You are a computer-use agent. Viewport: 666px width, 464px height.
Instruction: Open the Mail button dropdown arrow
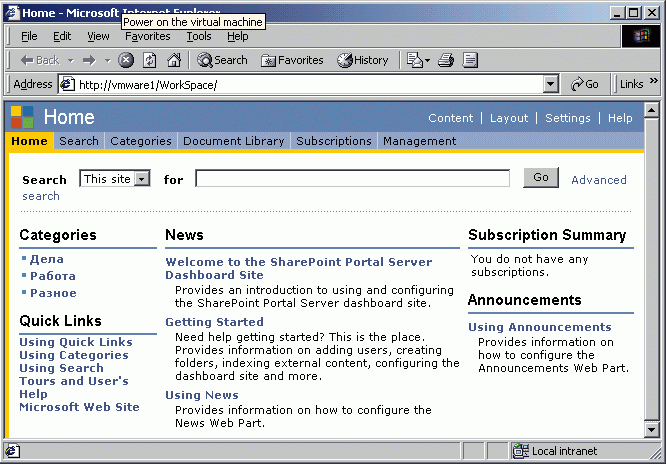point(427,61)
